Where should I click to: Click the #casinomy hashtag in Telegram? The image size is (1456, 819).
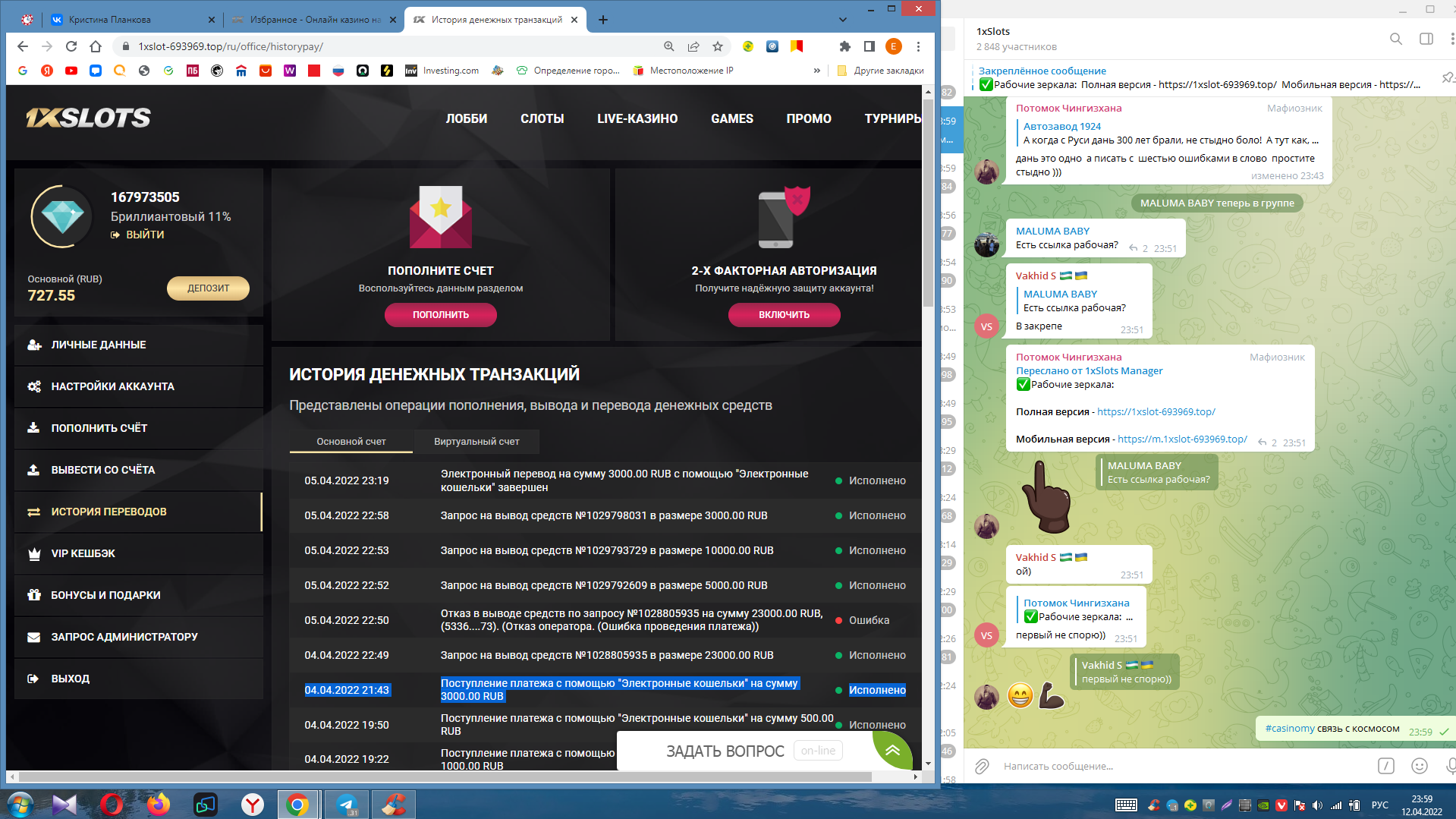[1290, 729]
